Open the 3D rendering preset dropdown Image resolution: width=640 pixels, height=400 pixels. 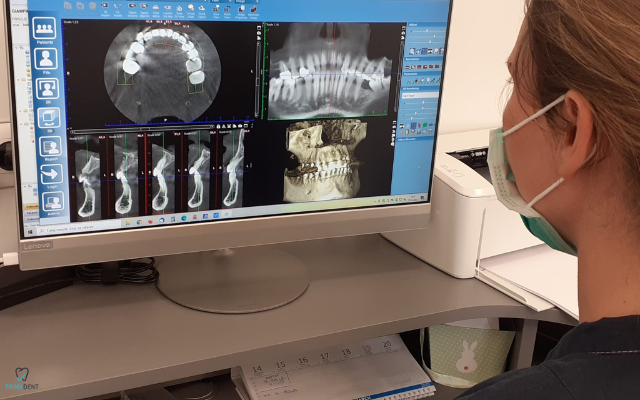coord(420,96)
